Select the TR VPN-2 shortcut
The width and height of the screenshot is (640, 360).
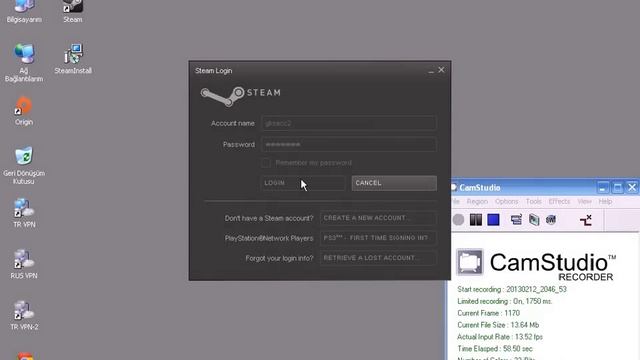[x=24, y=316]
